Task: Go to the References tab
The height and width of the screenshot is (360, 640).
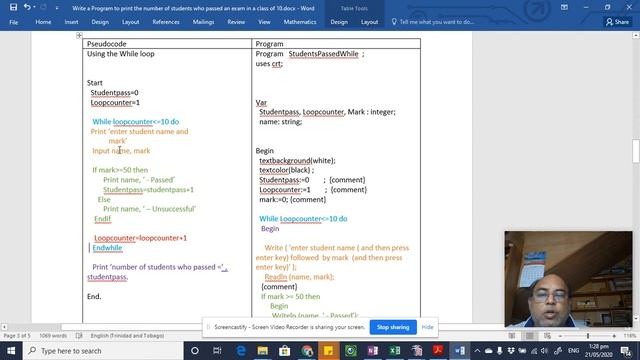Action: pyautogui.click(x=166, y=22)
